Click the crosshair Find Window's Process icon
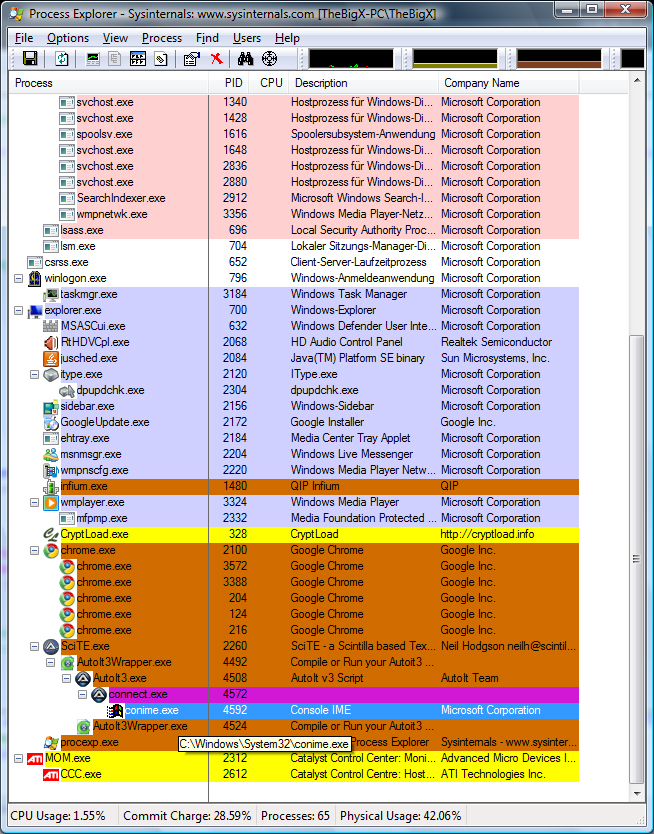This screenshot has height=834, width=654. (269, 59)
